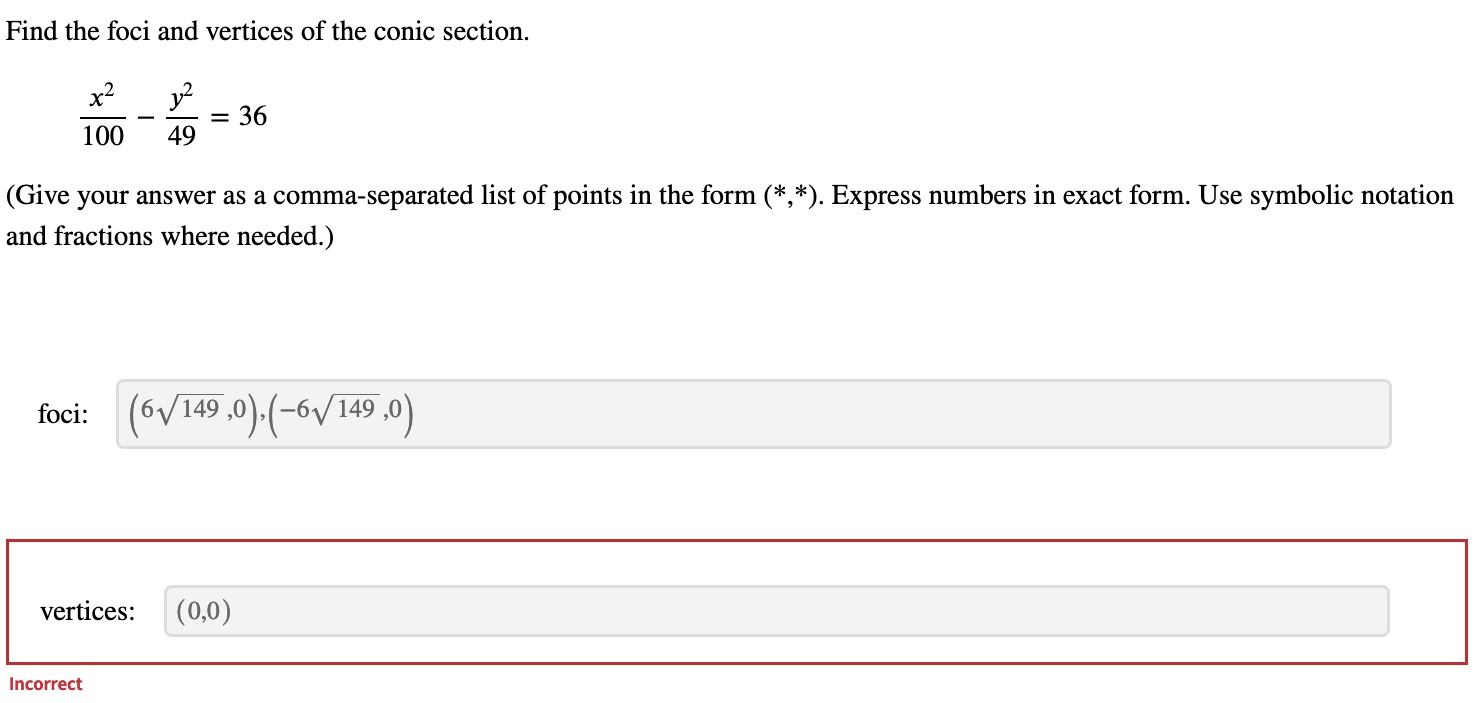1477x703 pixels.
Task: Select the entered foci answer expression
Action: [270, 410]
